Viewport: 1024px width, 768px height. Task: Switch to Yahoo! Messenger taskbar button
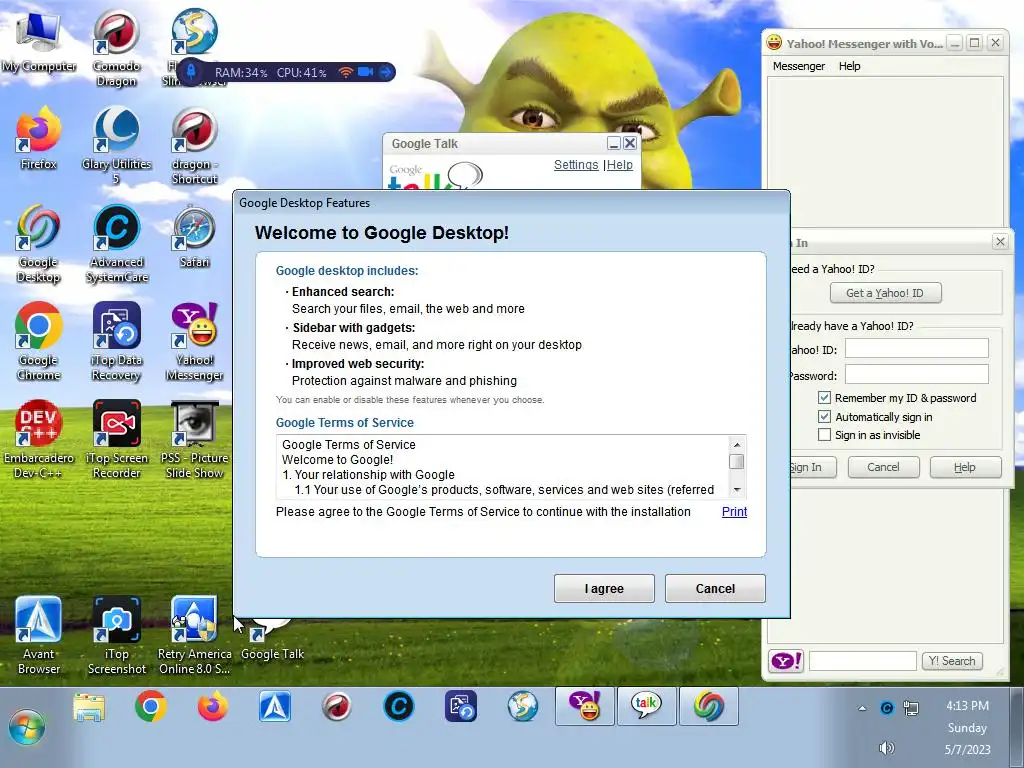pos(584,706)
